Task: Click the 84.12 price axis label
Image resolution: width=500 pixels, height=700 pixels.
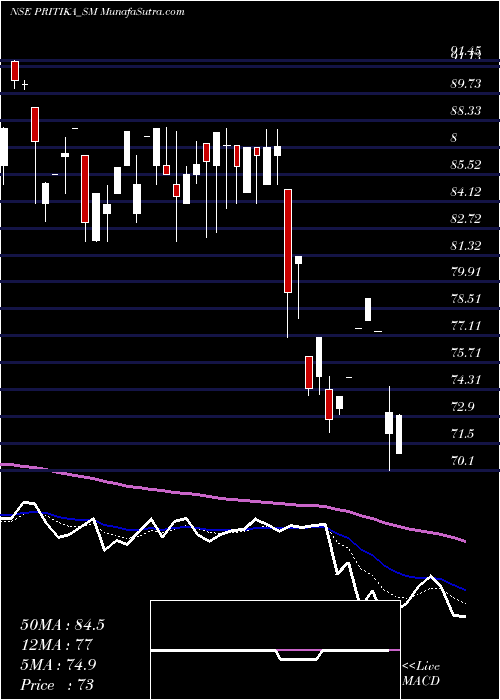Action: coord(466,192)
